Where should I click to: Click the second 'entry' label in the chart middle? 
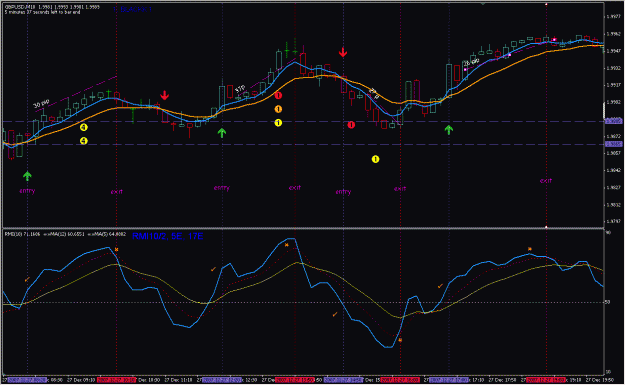point(222,188)
